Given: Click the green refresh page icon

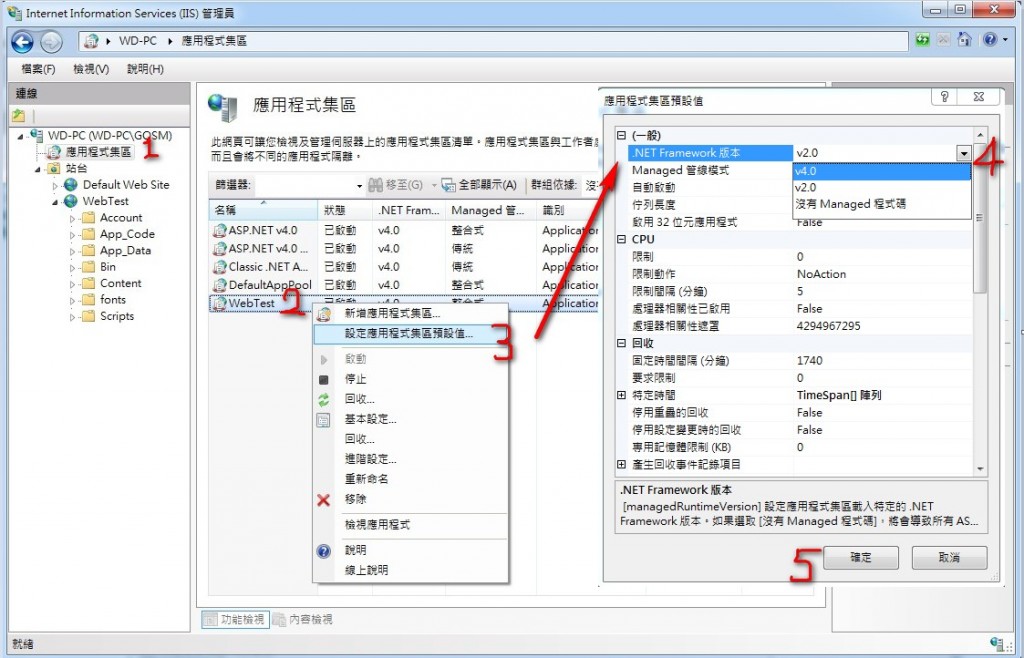Looking at the screenshot, I should [922, 40].
